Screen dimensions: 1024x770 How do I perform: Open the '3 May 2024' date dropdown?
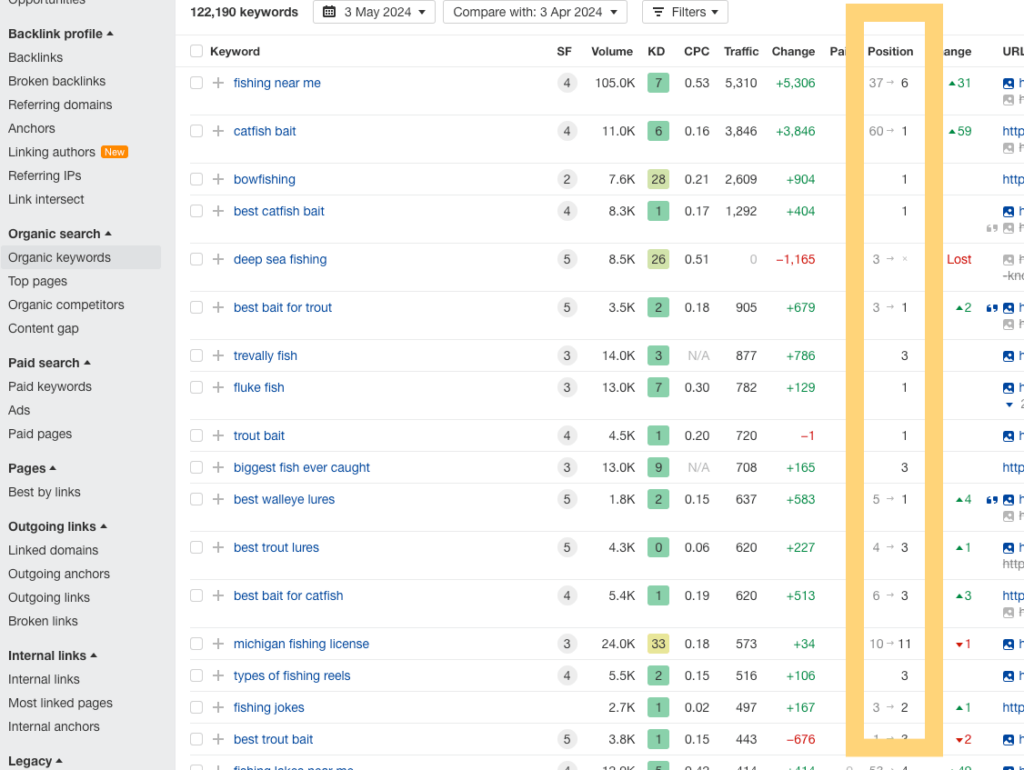[x=374, y=12]
